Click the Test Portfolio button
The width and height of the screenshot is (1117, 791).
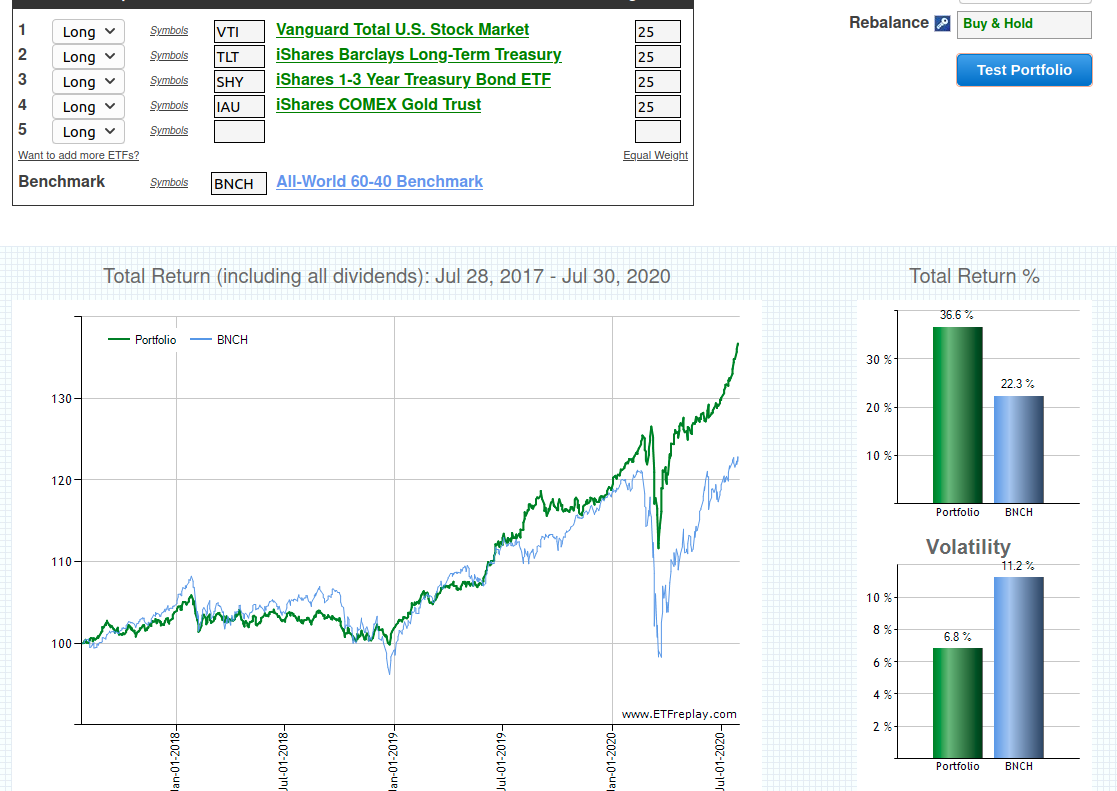click(1024, 70)
